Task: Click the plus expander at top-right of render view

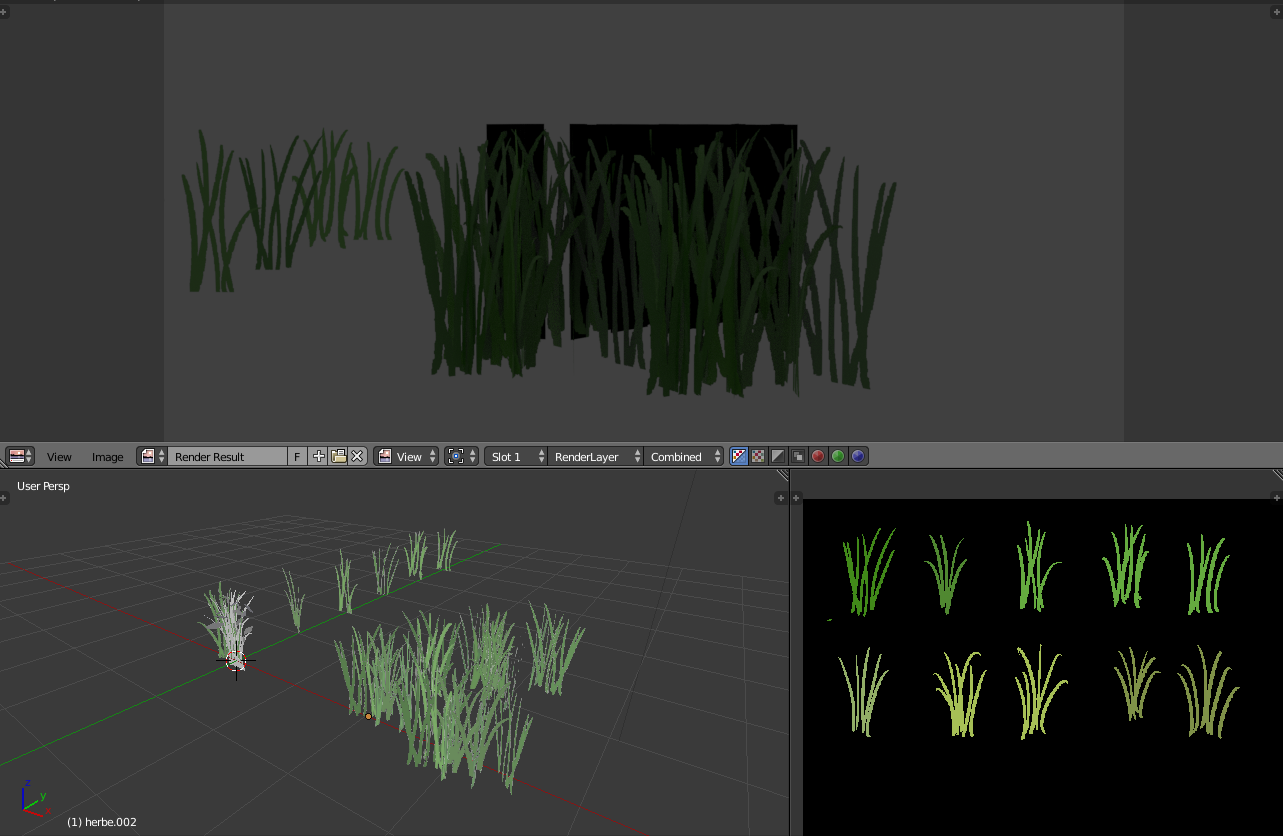Action: pyautogui.click(x=1276, y=13)
